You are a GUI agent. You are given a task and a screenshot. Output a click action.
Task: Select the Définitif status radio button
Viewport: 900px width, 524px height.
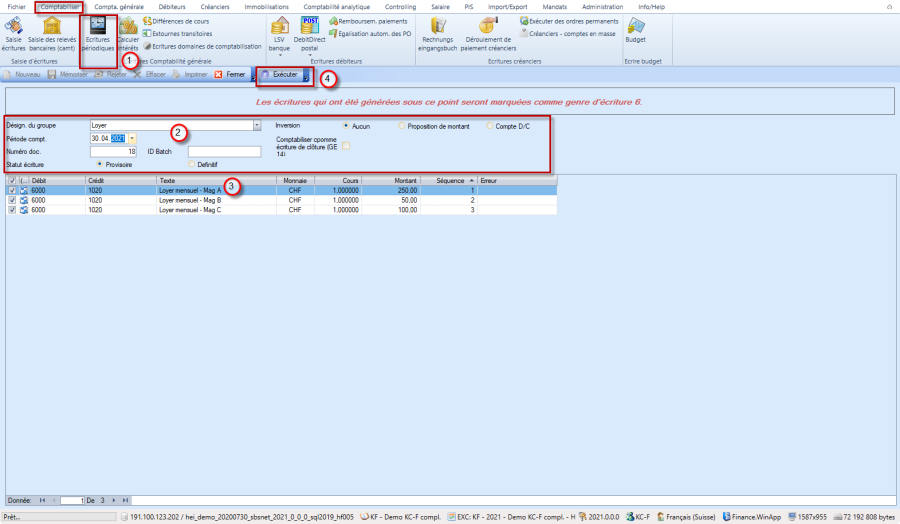[x=193, y=164]
